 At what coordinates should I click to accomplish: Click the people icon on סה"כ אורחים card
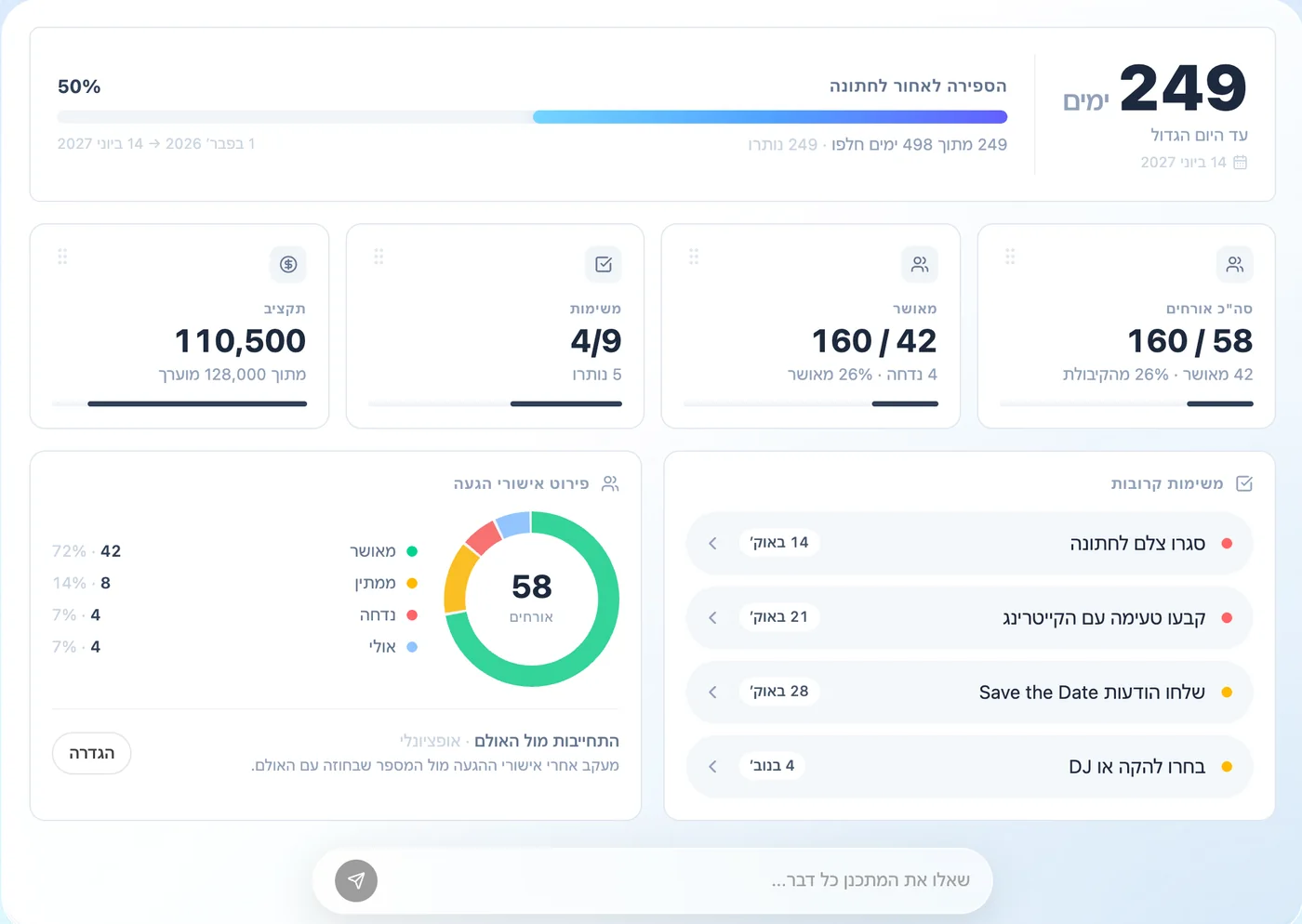pyautogui.click(x=1235, y=264)
